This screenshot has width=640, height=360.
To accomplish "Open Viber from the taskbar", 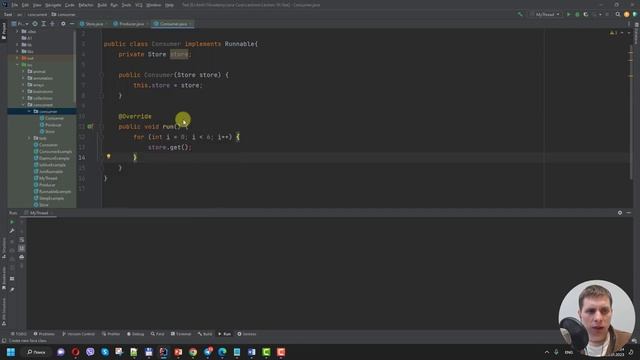I will 90,352.
